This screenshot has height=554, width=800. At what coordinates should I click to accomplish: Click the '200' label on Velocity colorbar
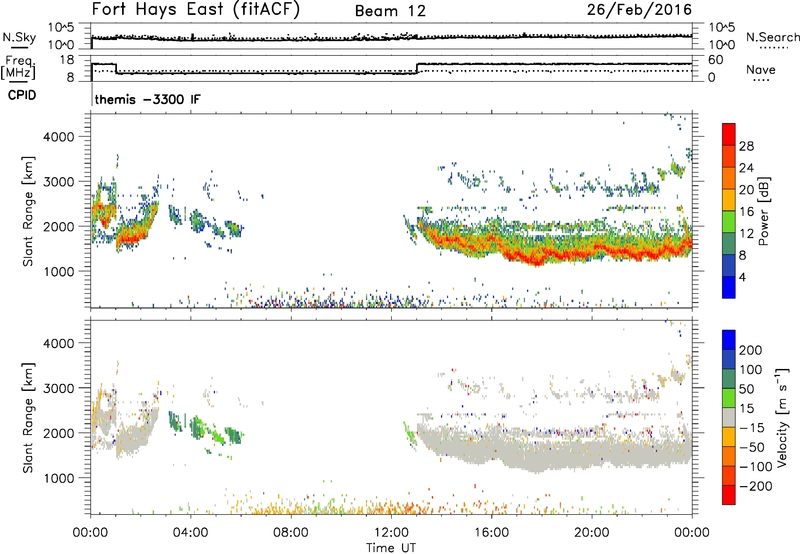pyautogui.click(x=751, y=350)
